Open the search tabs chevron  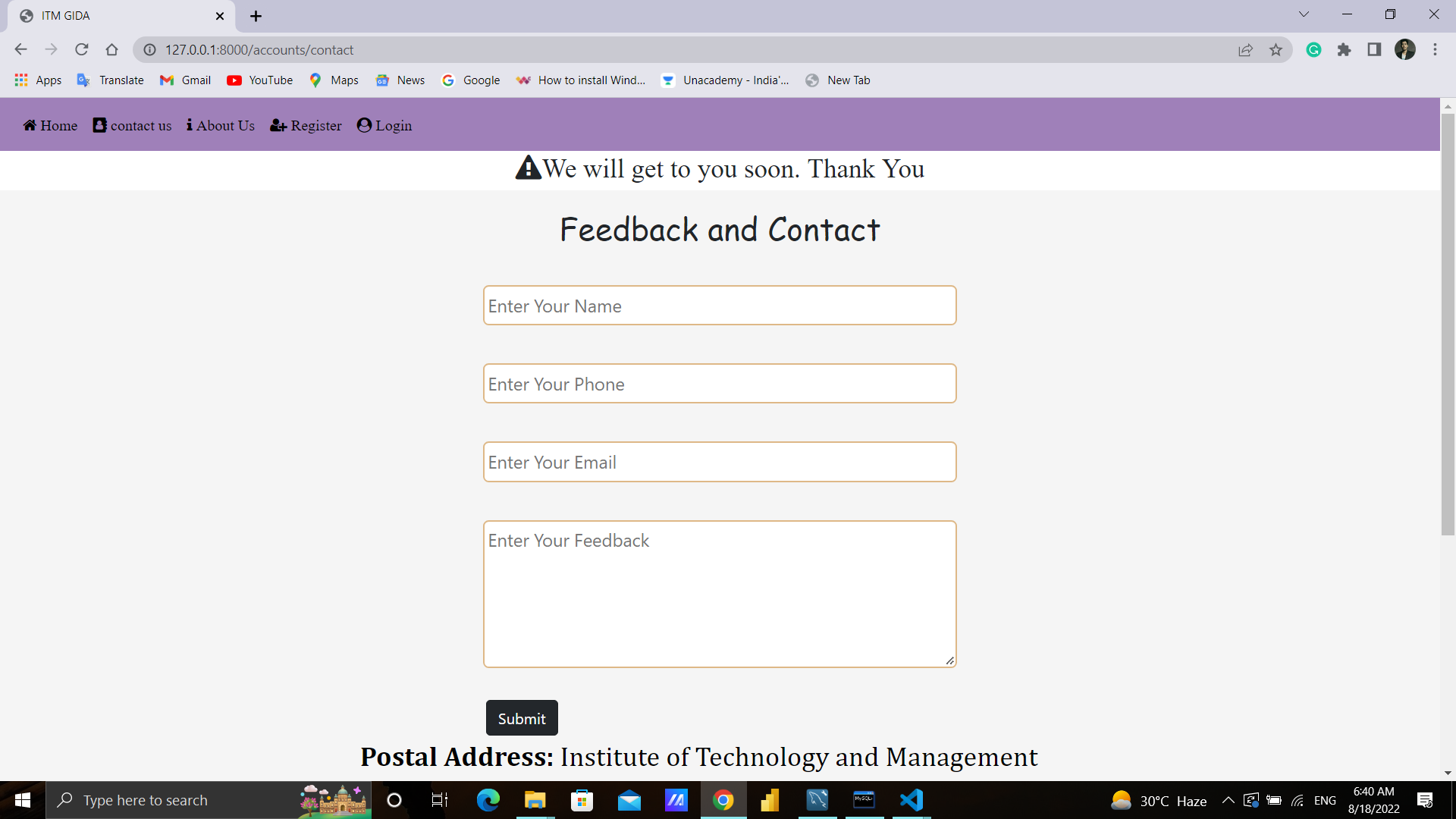click(x=1304, y=14)
